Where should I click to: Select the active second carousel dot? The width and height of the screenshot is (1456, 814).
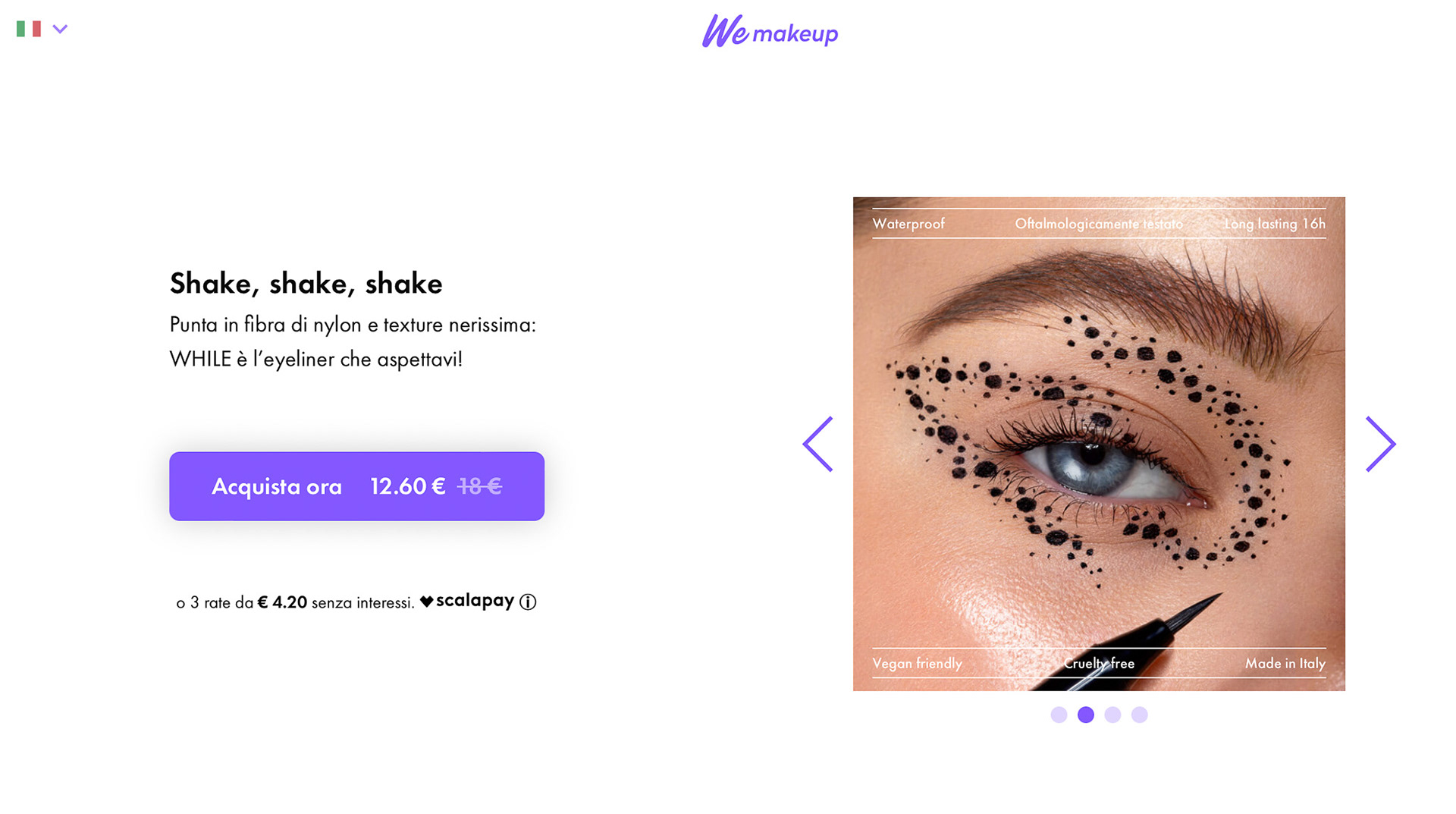click(x=1086, y=715)
